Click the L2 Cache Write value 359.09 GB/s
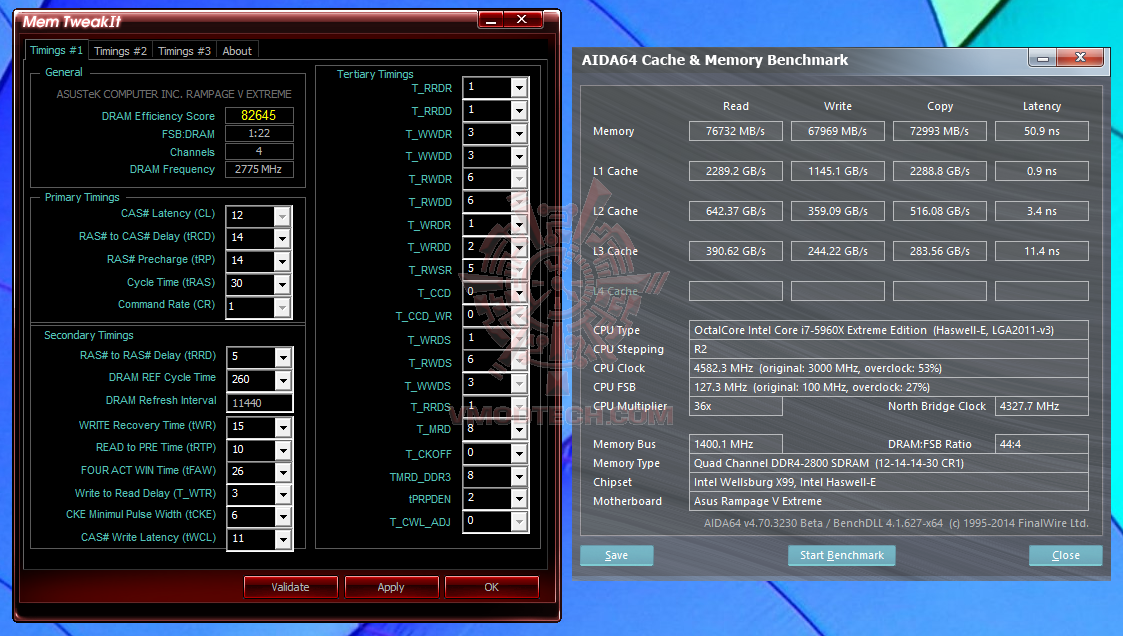 point(837,211)
